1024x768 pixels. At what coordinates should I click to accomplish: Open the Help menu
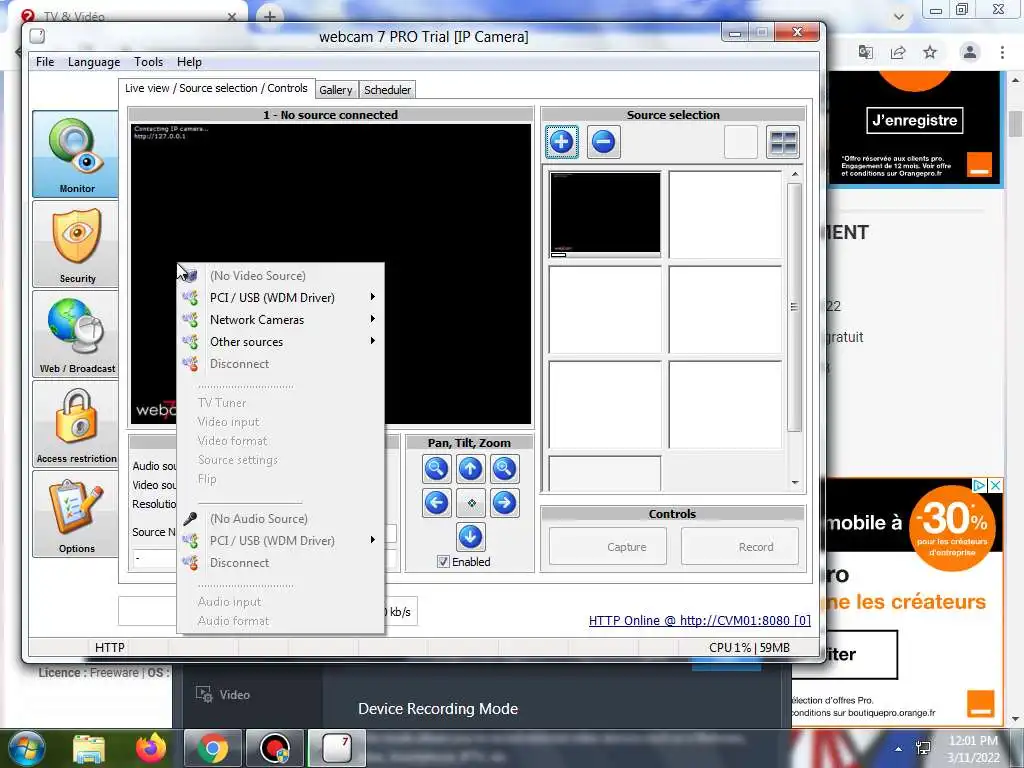click(x=189, y=62)
